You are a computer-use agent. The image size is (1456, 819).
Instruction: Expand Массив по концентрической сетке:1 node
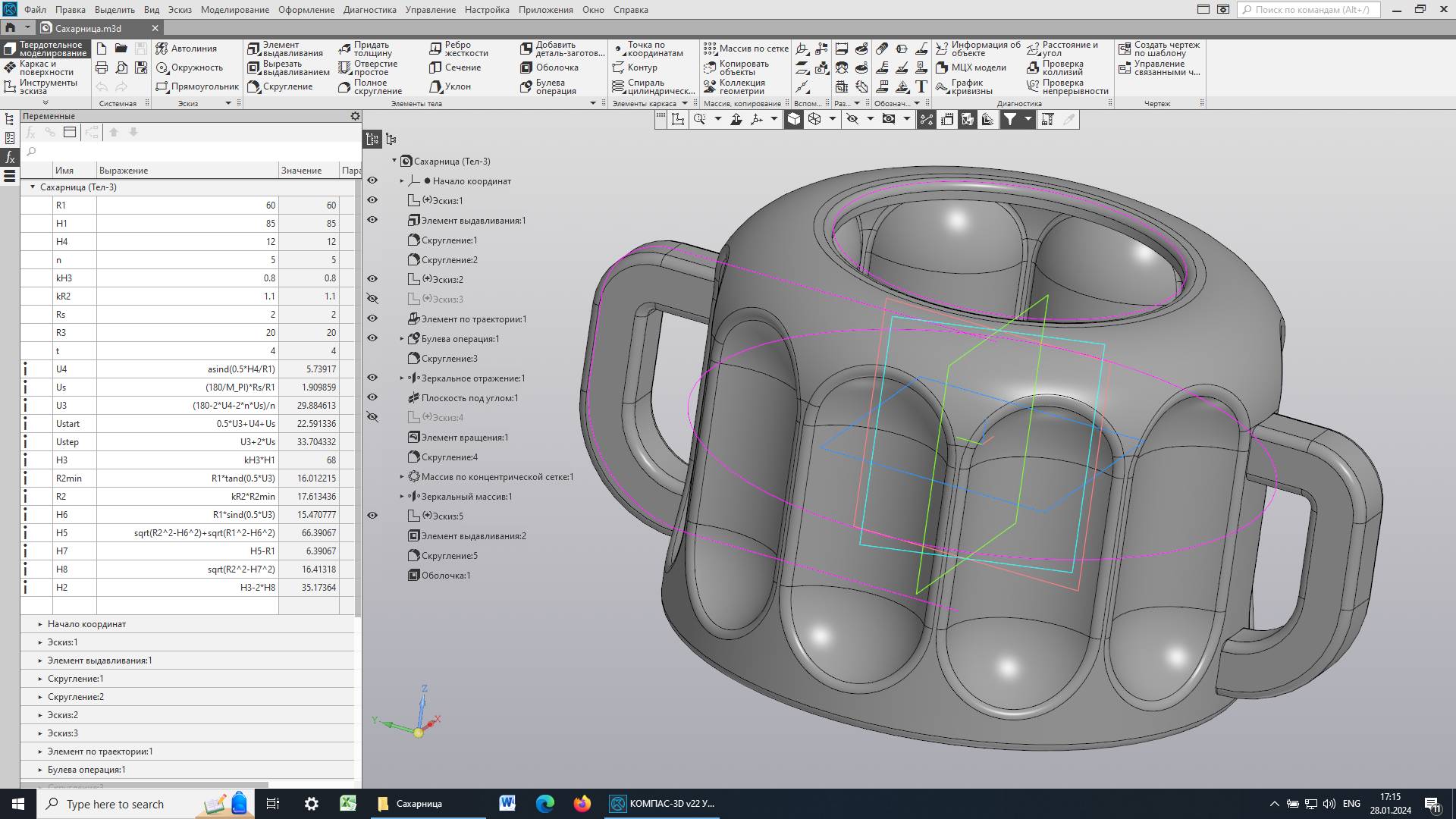click(402, 477)
